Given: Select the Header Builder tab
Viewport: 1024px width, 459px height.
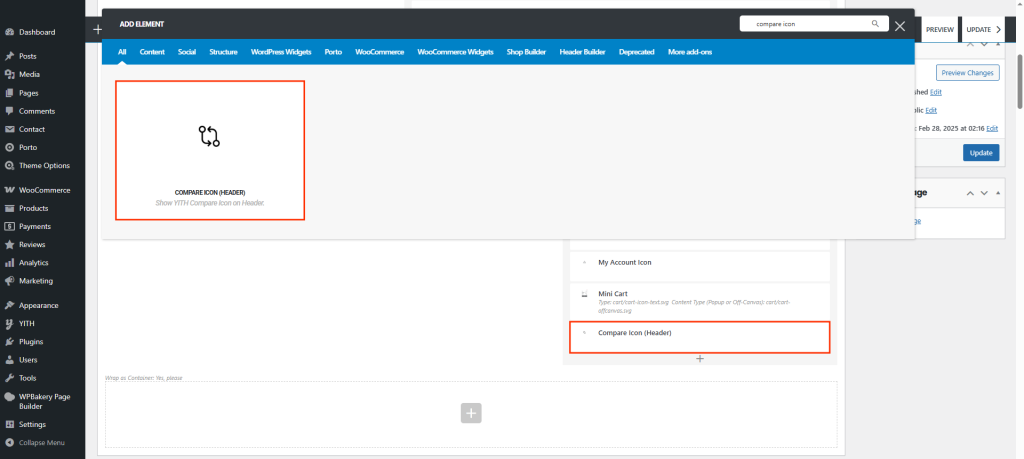Looking at the screenshot, I should (x=582, y=51).
